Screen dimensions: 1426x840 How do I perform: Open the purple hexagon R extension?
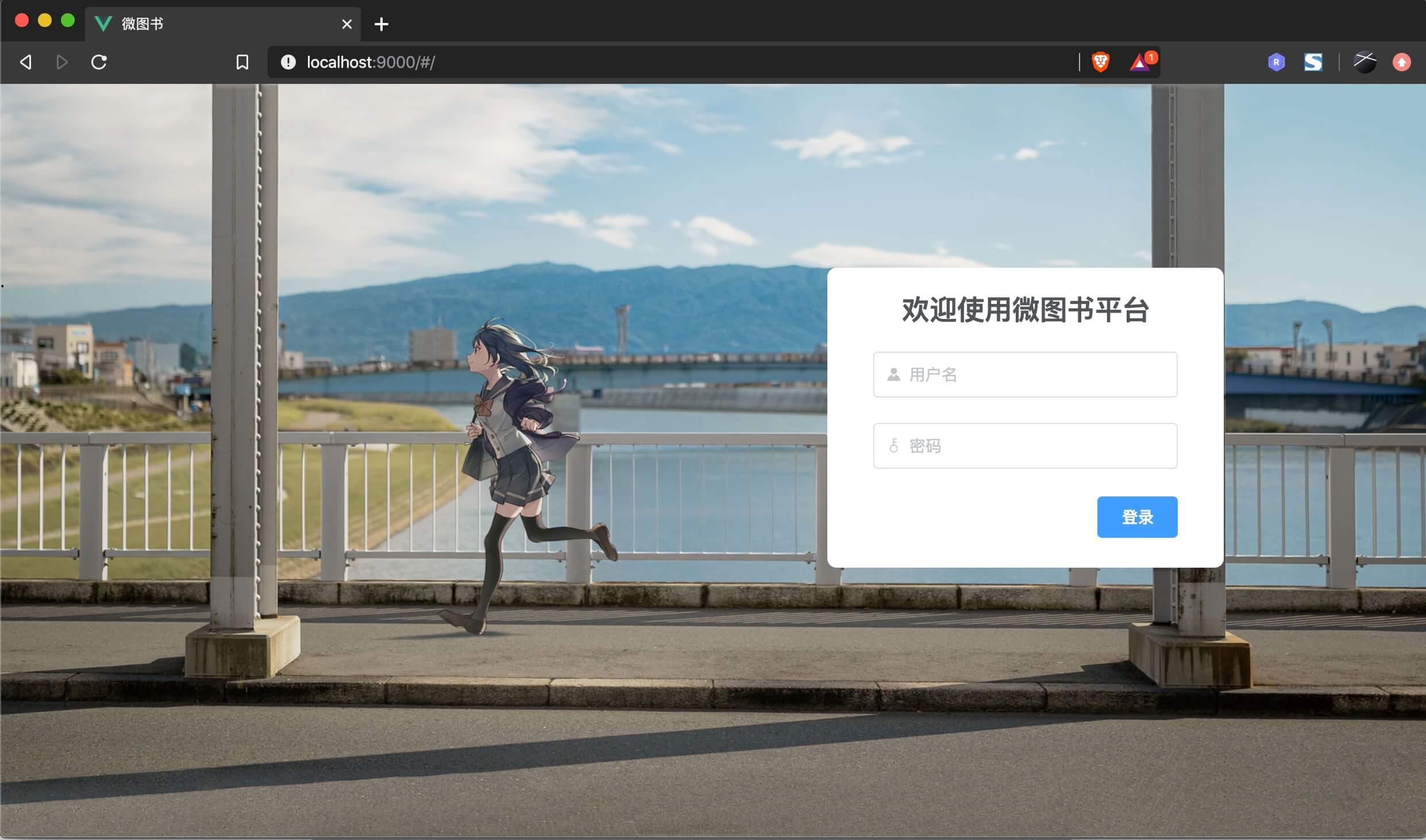click(x=1276, y=62)
